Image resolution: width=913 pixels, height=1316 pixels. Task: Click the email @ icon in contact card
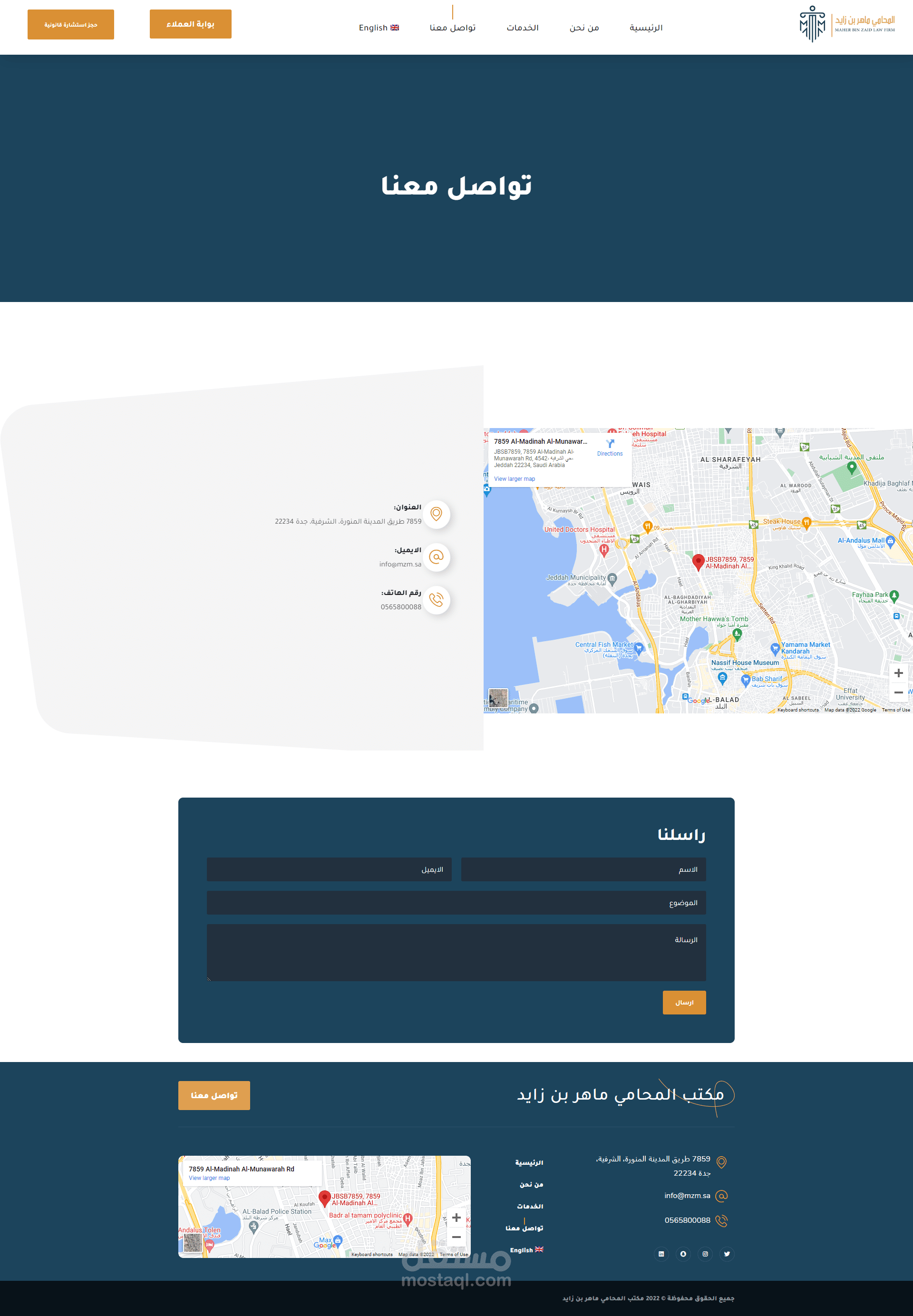point(437,557)
